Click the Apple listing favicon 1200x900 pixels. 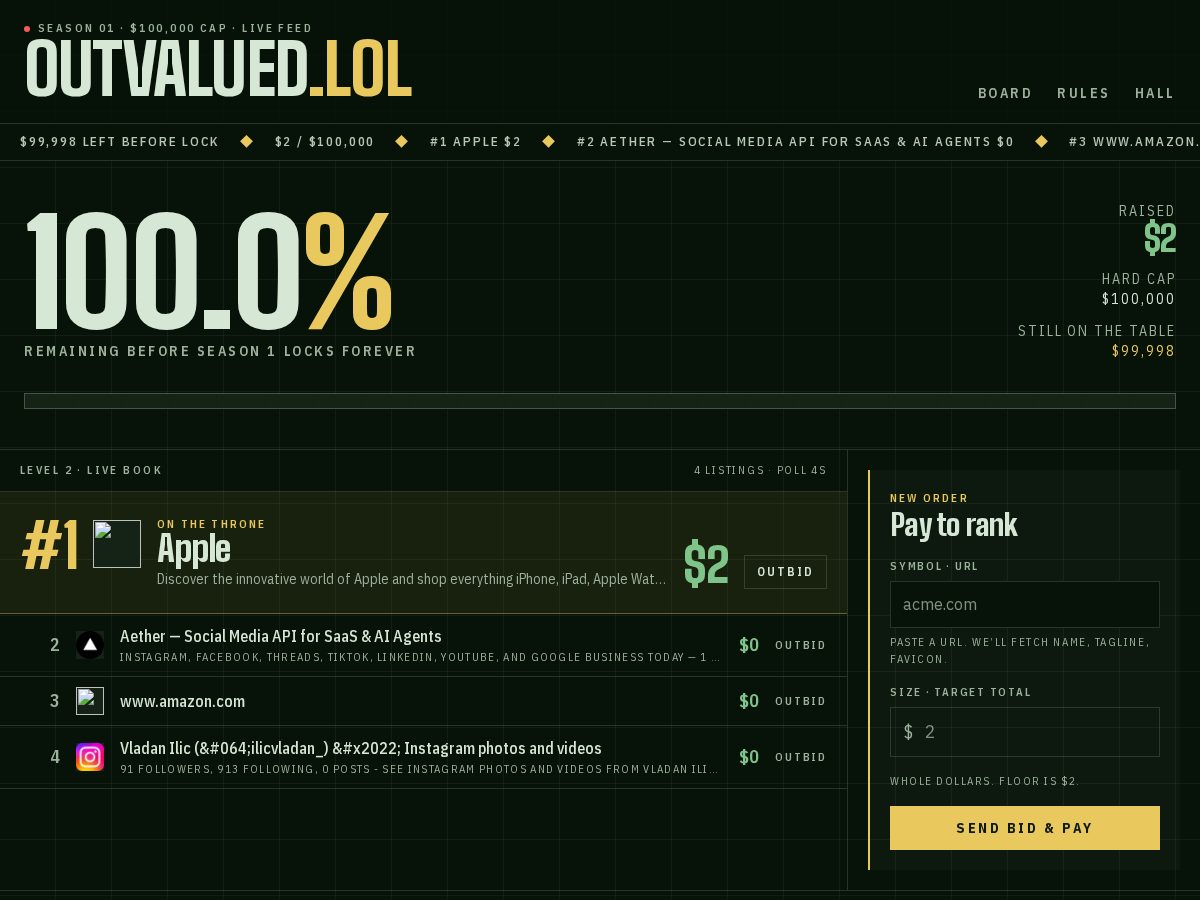(x=117, y=544)
